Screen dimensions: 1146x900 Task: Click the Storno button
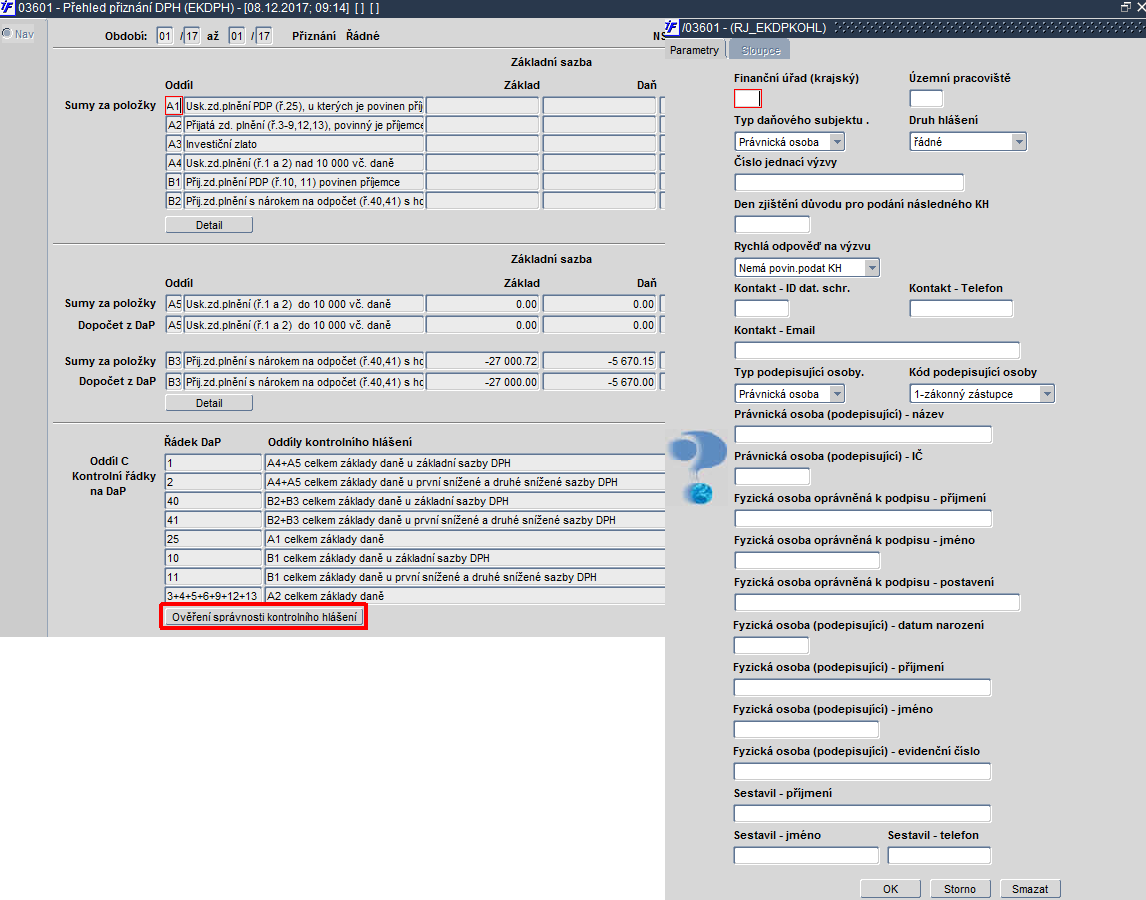coord(960,889)
